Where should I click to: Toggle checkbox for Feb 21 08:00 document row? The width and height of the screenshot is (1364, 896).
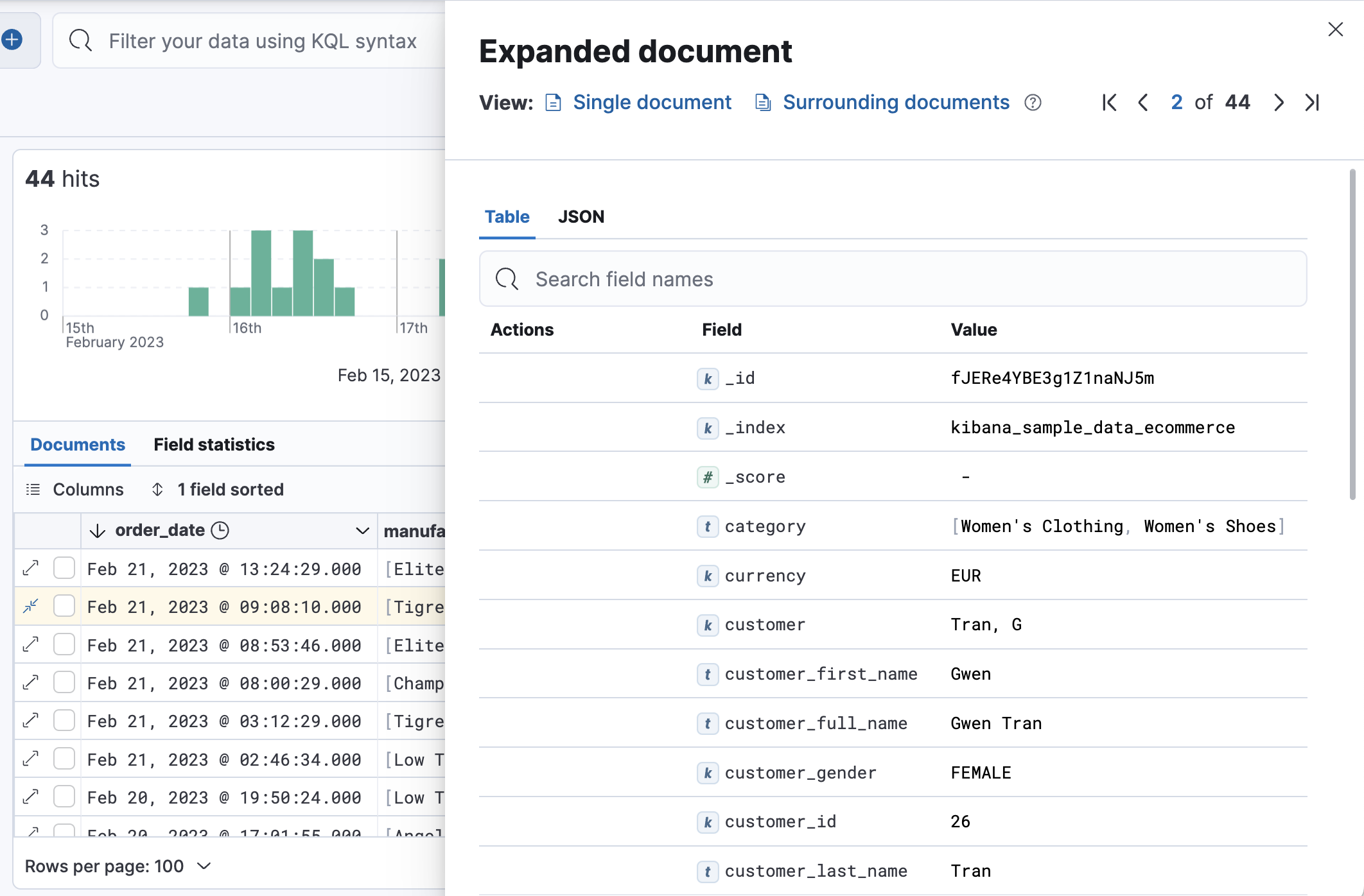click(x=63, y=684)
